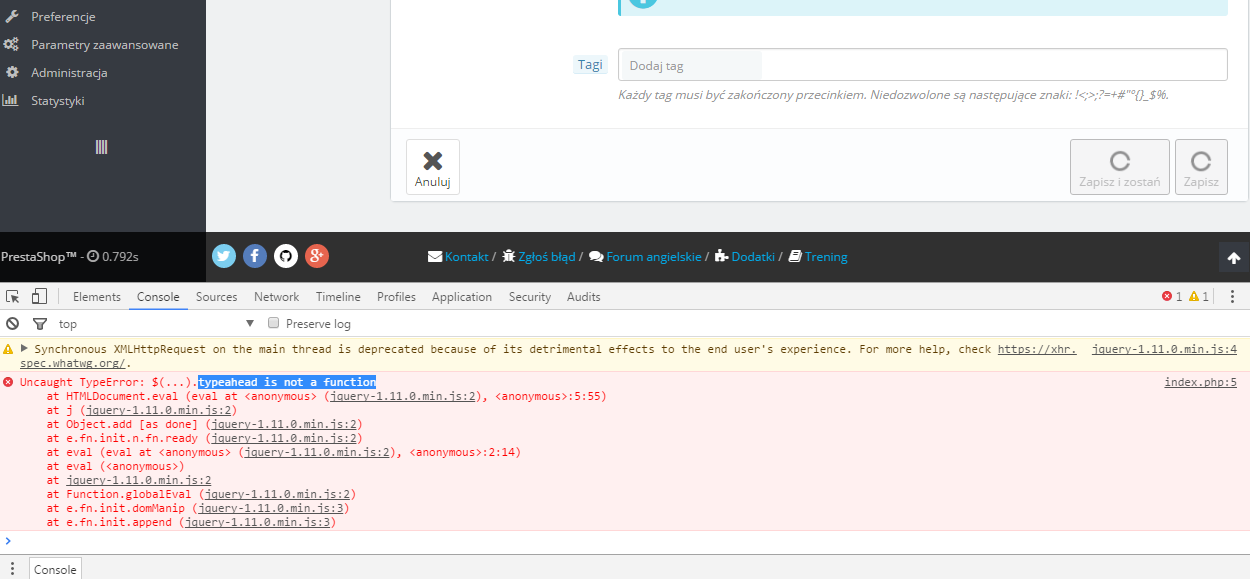Click the highlighted typeahead is not a function text

pyautogui.click(x=287, y=382)
